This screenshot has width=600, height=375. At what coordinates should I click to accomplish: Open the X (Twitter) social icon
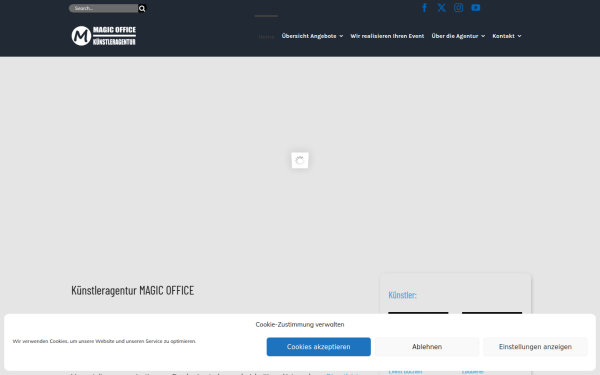442,8
